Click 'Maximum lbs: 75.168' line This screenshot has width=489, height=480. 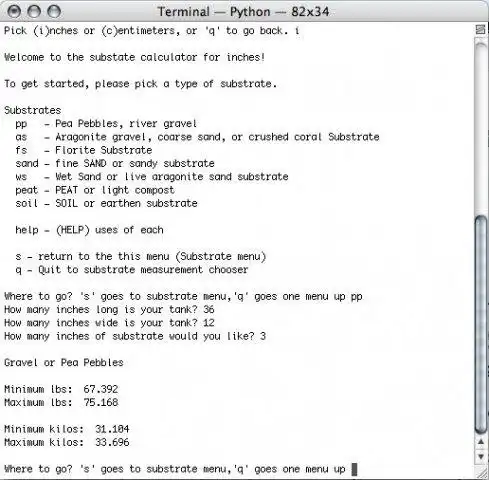tap(61, 403)
